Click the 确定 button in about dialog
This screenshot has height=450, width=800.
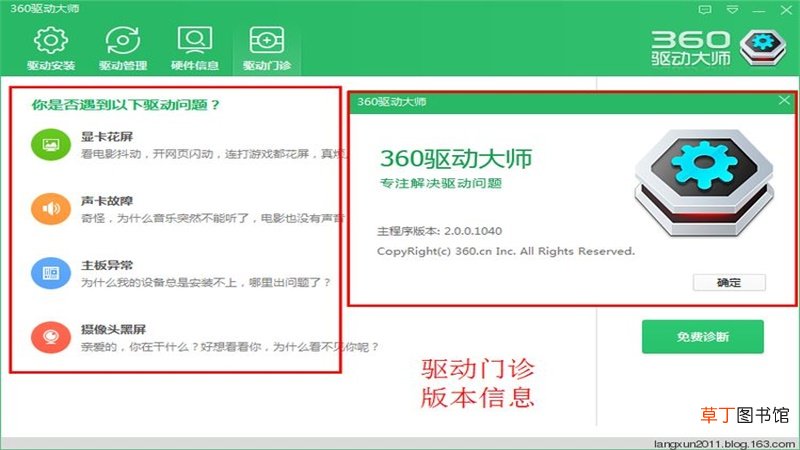729,283
